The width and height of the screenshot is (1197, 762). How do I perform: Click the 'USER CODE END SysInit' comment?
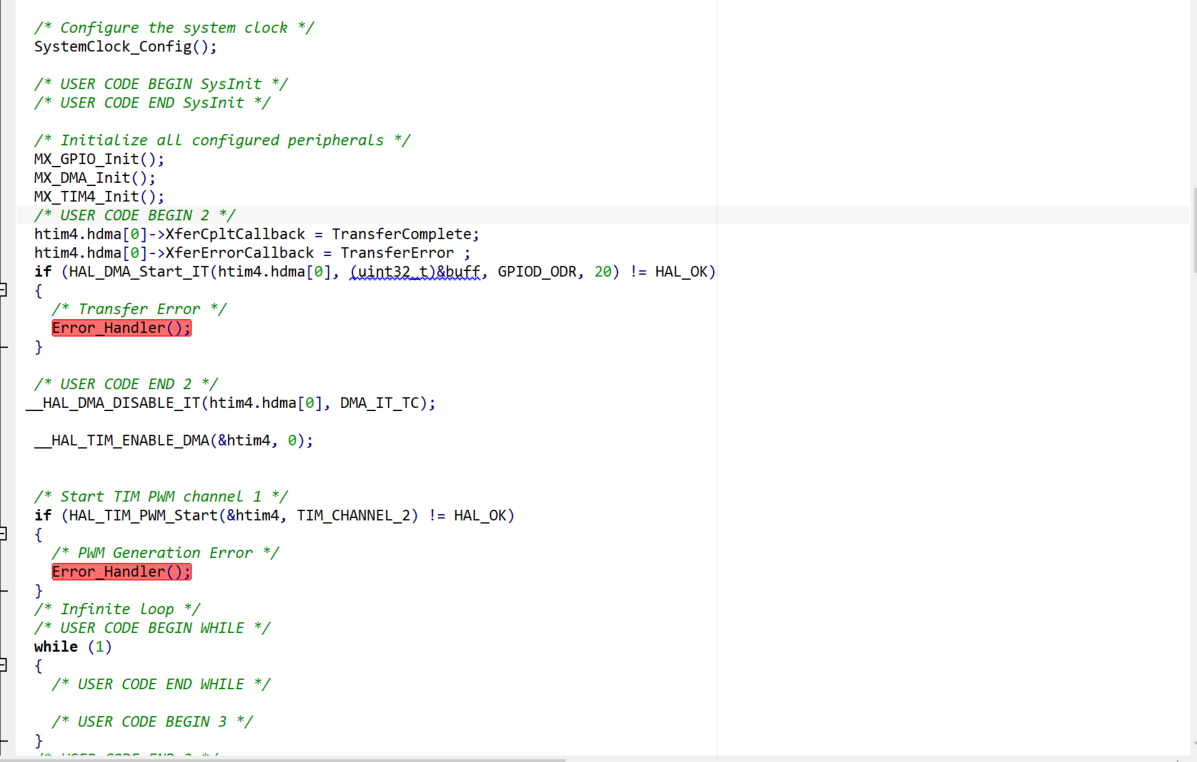pyautogui.click(x=152, y=103)
